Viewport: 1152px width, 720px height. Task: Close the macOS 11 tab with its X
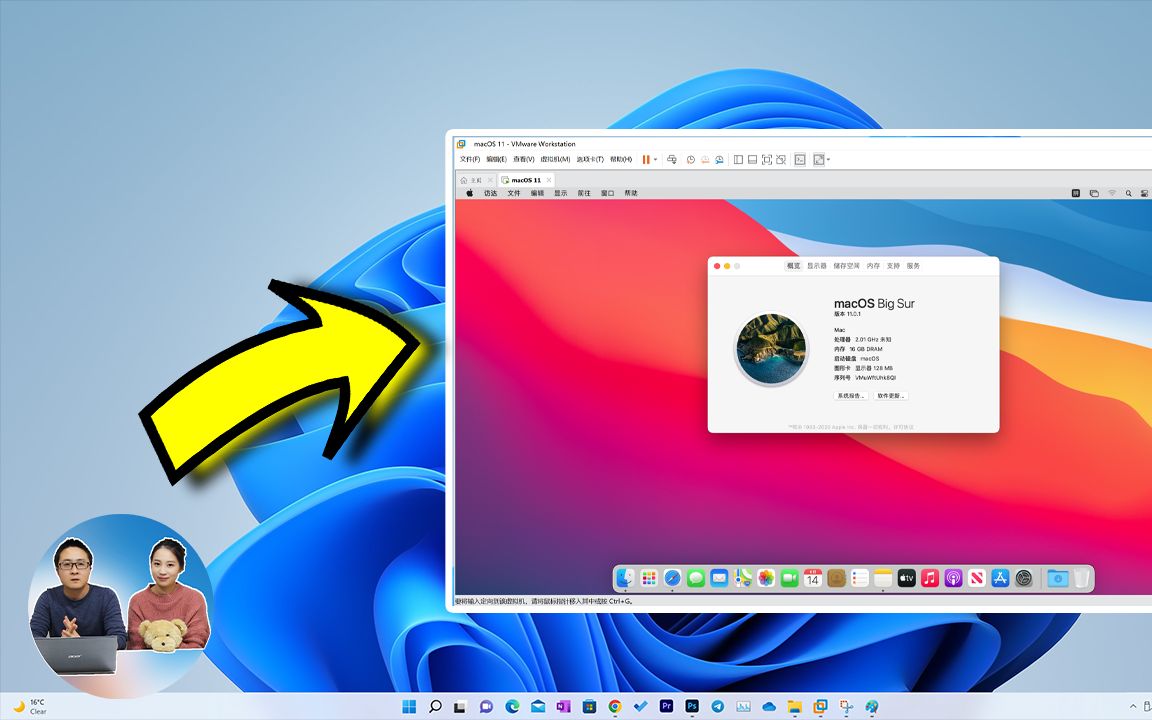tap(549, 180)
